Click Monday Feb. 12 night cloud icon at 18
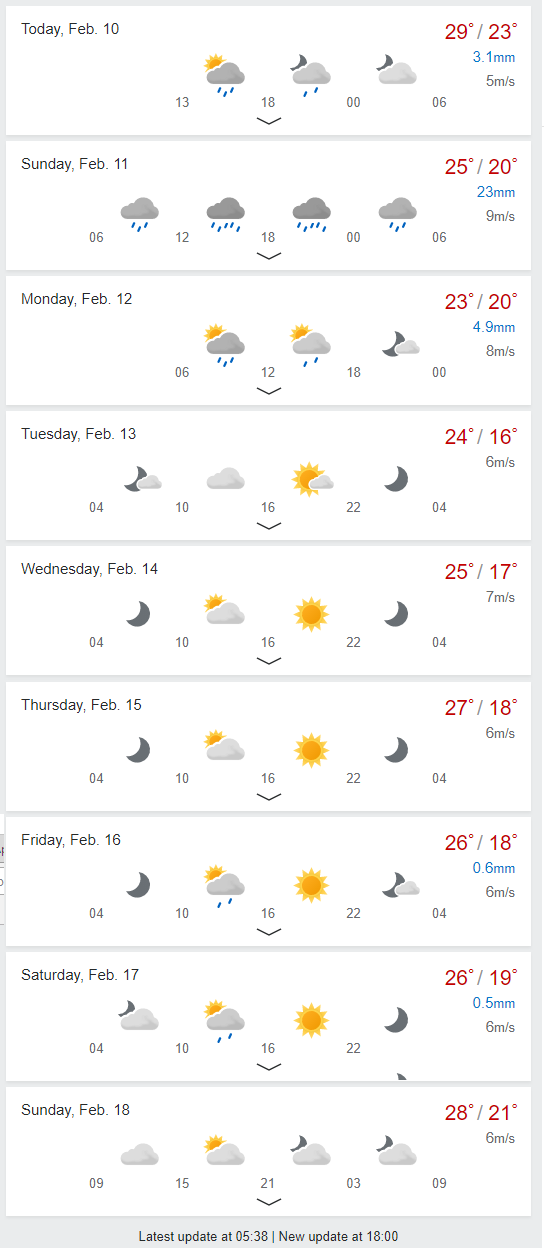The image size is (544, 1248). 400,346
